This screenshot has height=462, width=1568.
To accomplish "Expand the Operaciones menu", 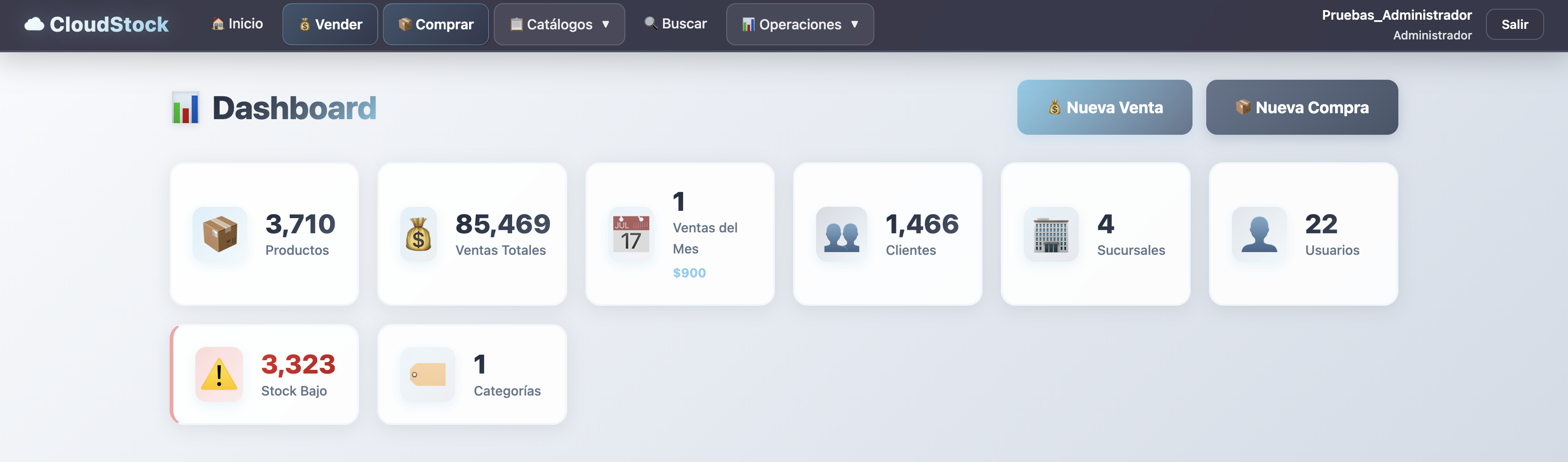I will pyautogui.click(x=799, y=24).
